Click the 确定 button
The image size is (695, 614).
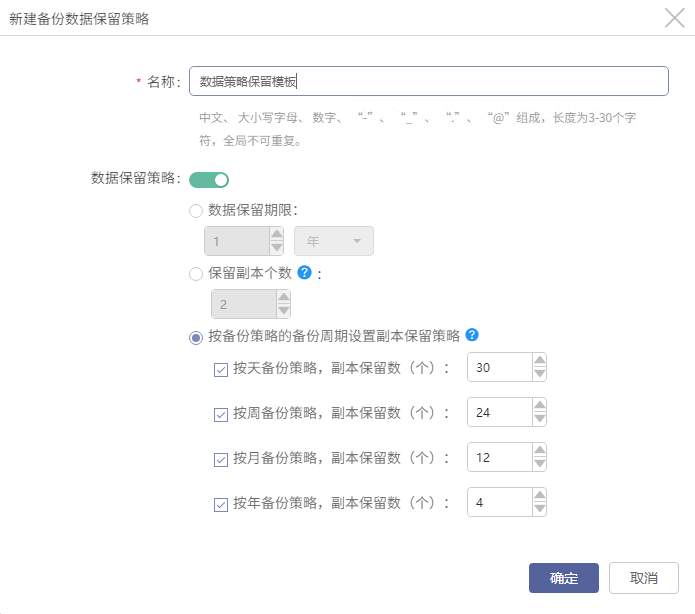[x=564, y=578]
